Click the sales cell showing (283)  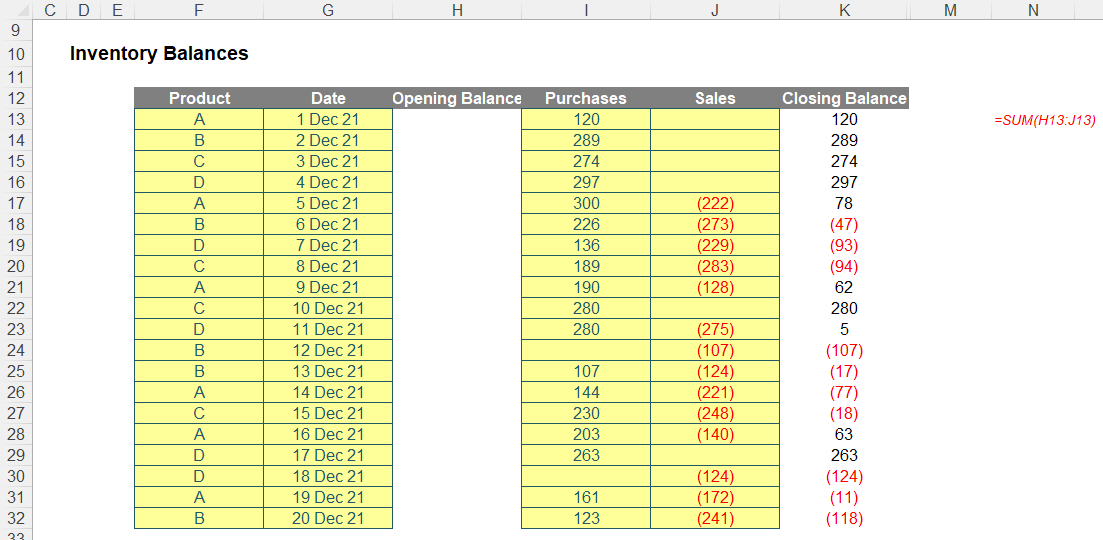pos(715,266)
